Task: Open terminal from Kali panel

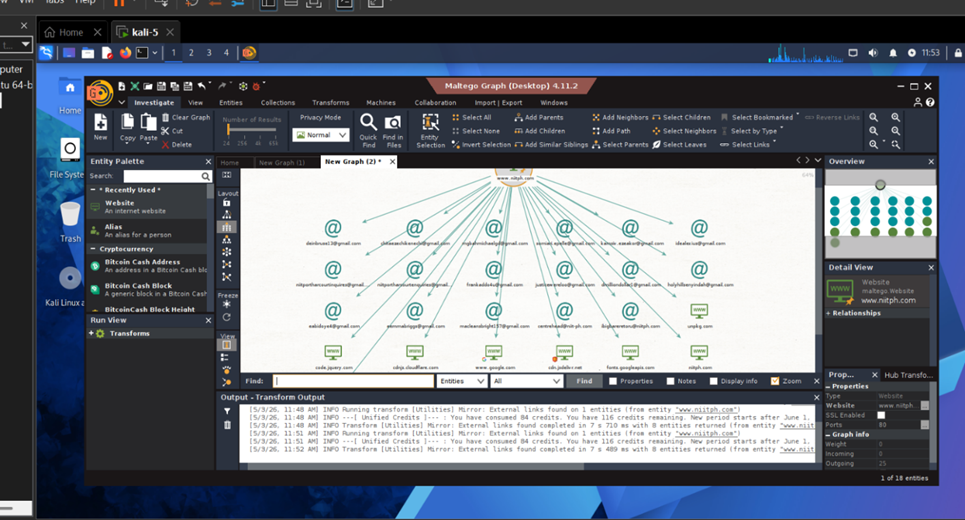Action: tap(142, 53)
